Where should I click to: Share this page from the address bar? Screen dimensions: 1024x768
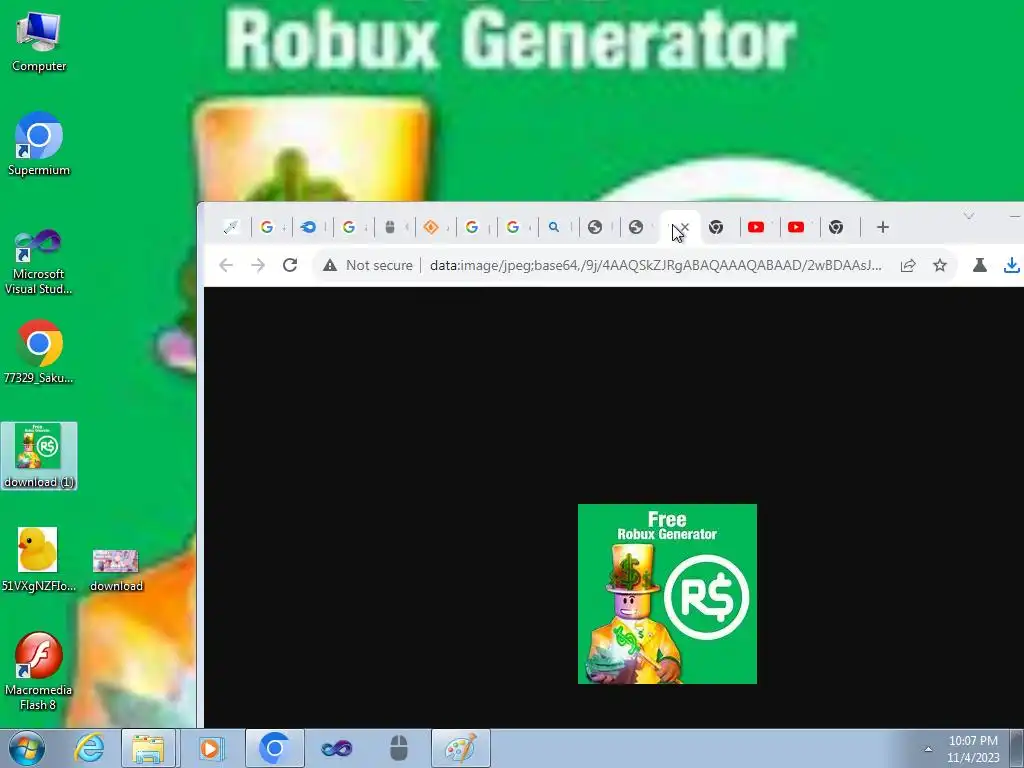(908, 265)
